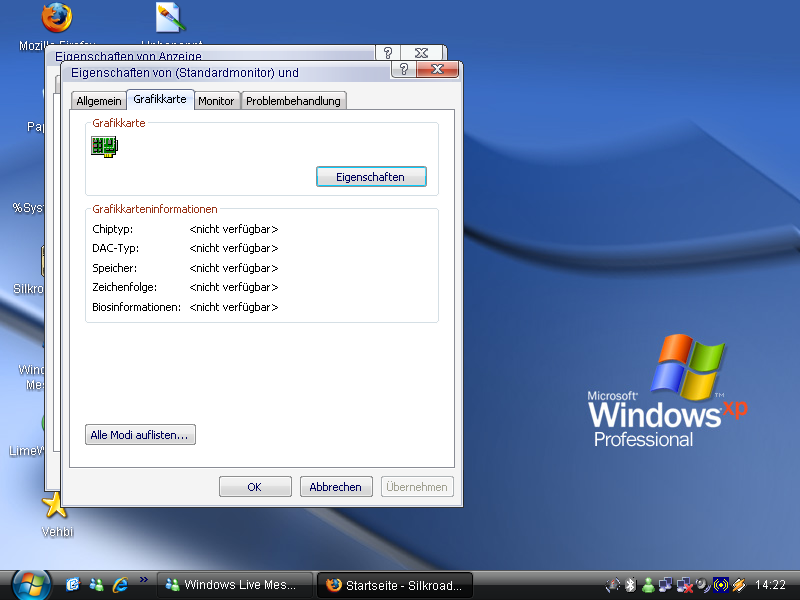Click the disconnected network tray icon with red X
Viewport: 800px width, 600px height.
(x=685, y=585)
